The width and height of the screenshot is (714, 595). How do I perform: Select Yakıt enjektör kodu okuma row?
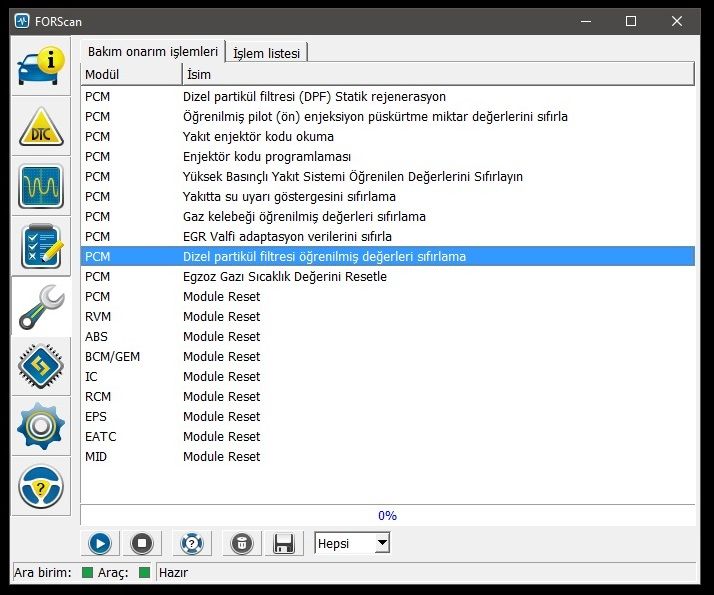pos(388,137)
